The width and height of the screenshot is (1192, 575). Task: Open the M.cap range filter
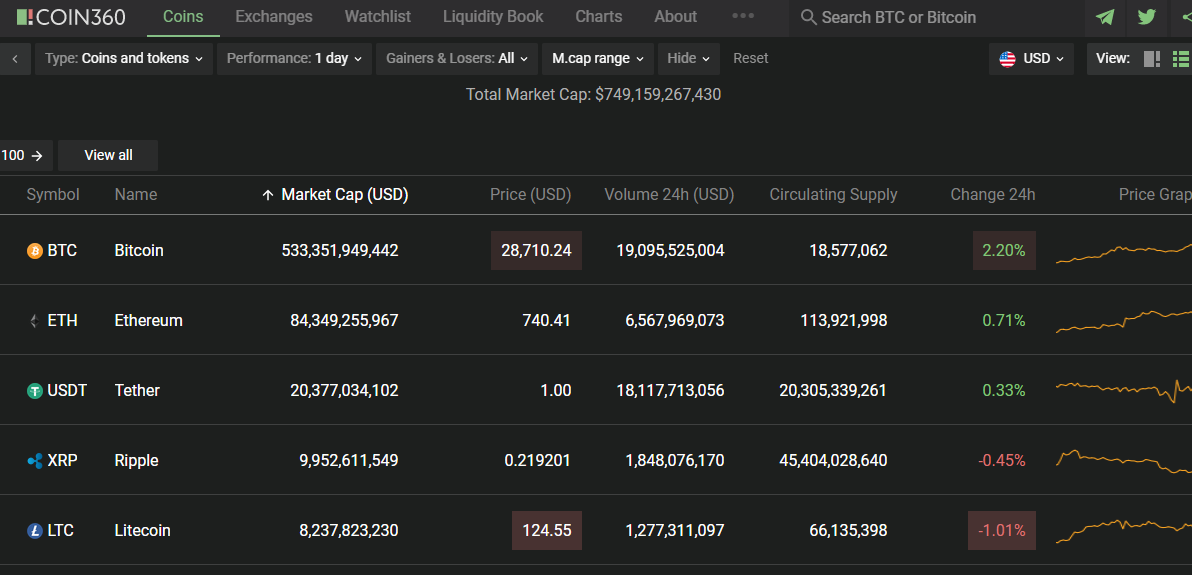(x=598, y=59)
